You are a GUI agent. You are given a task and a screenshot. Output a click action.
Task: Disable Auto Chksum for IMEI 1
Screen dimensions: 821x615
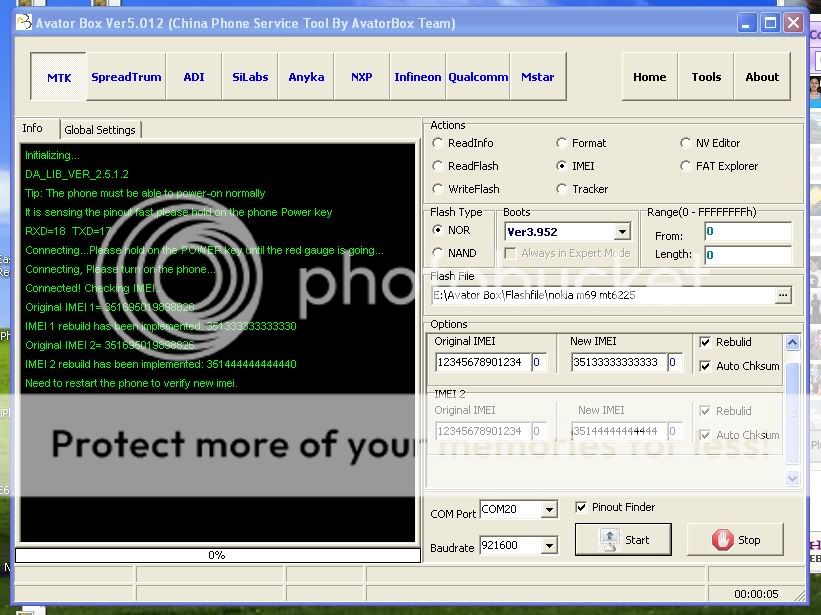tap(706, 366)
